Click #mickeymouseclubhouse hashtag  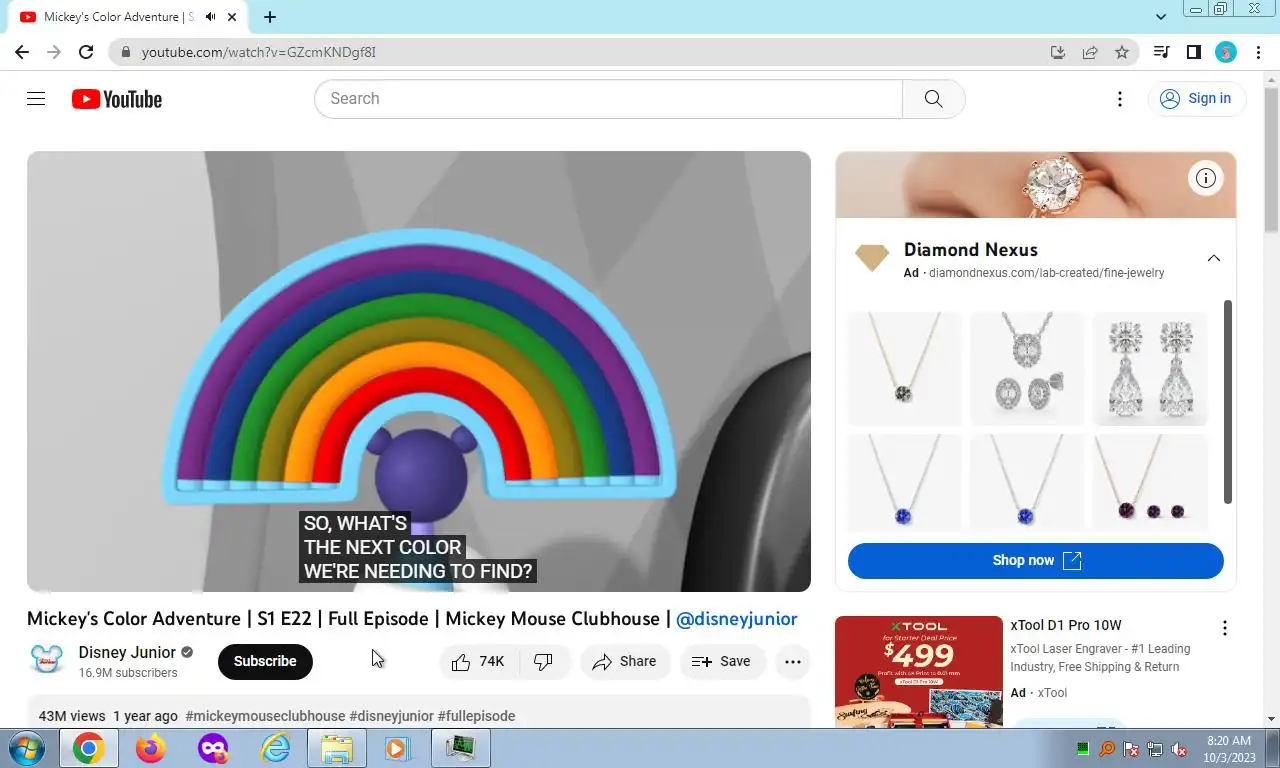coord(265,716)
